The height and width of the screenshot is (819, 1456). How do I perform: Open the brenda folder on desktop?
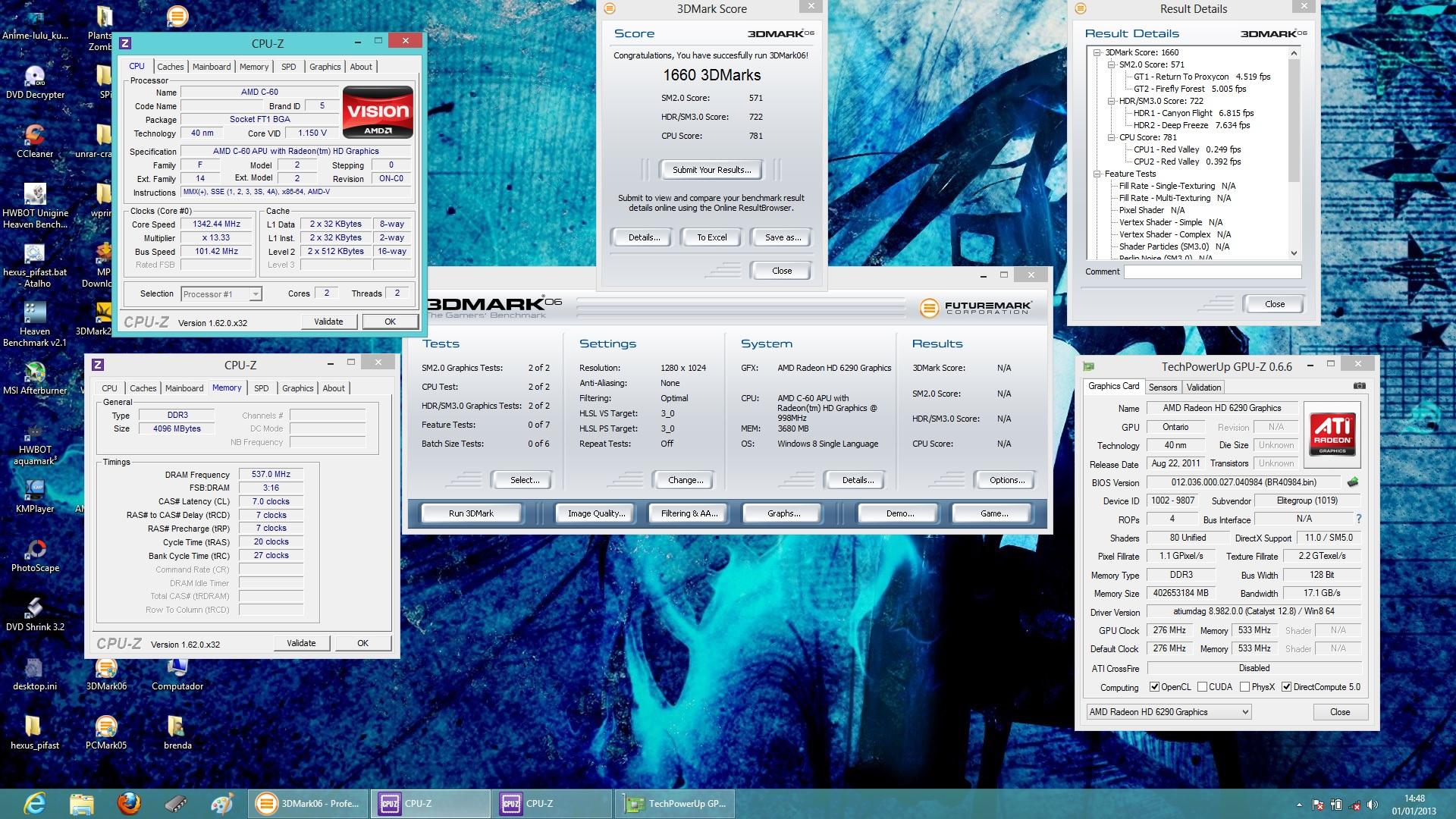pyautogui.click(x=177, y=734)
